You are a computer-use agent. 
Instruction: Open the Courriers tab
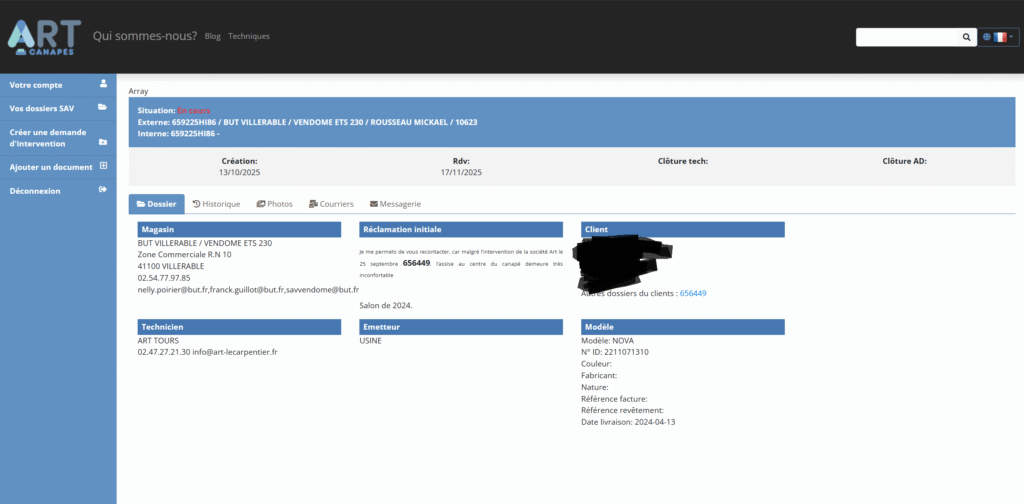click(x=330, y=204)
